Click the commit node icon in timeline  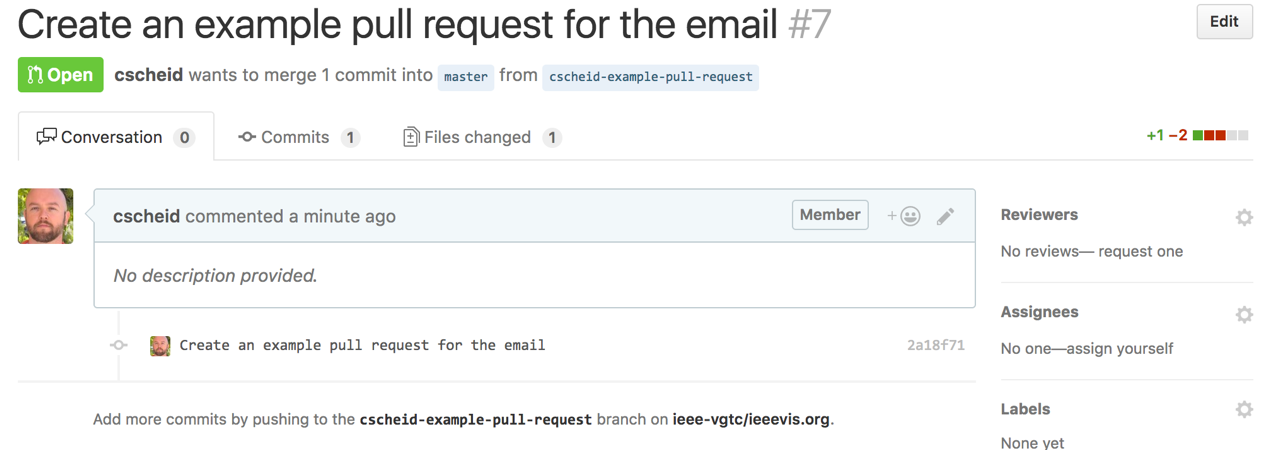click(x=119, y=345)
